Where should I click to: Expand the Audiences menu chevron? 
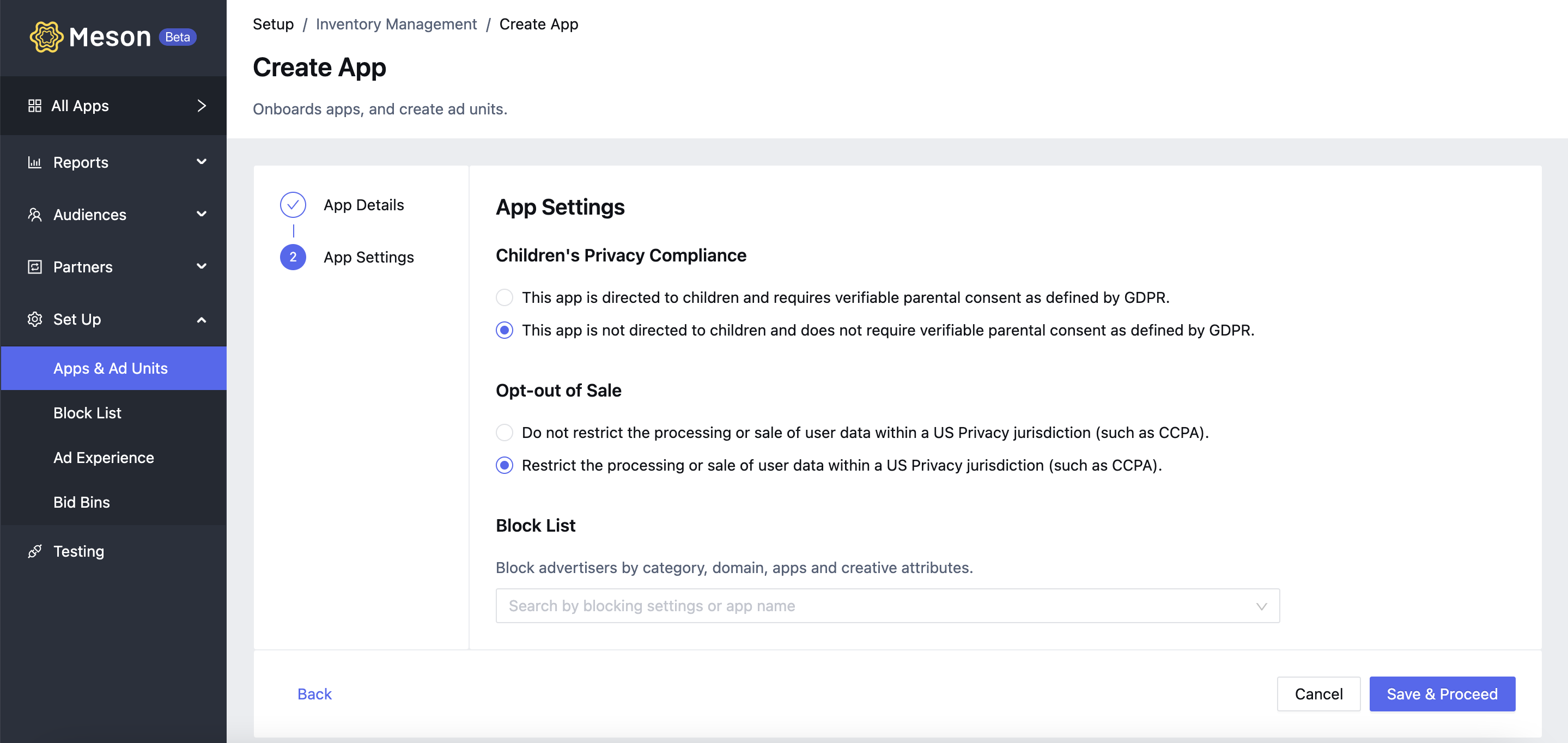point(202,214)
